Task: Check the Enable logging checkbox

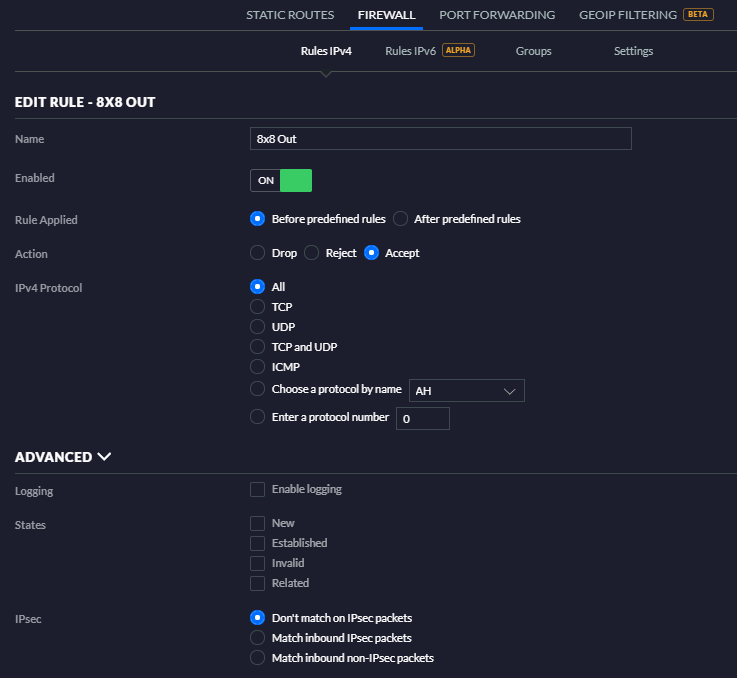Action: click(x=257, y=489)
